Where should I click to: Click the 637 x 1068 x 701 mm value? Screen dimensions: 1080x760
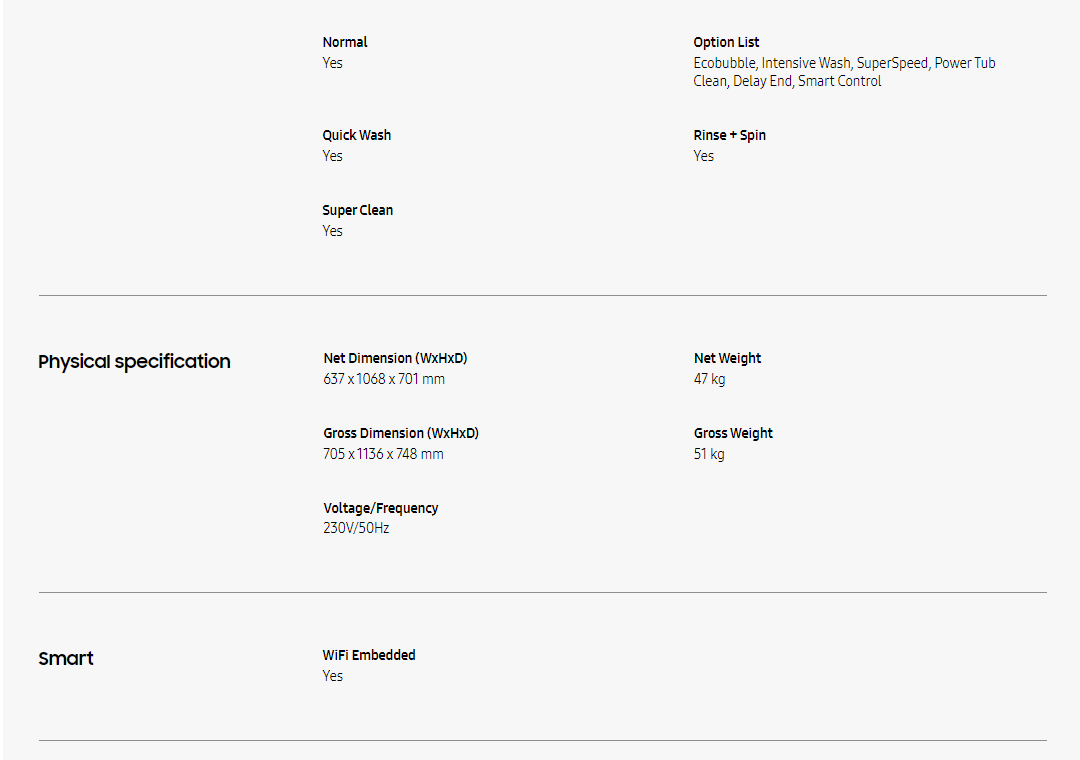pyautogui.click(x=384, y=379)
